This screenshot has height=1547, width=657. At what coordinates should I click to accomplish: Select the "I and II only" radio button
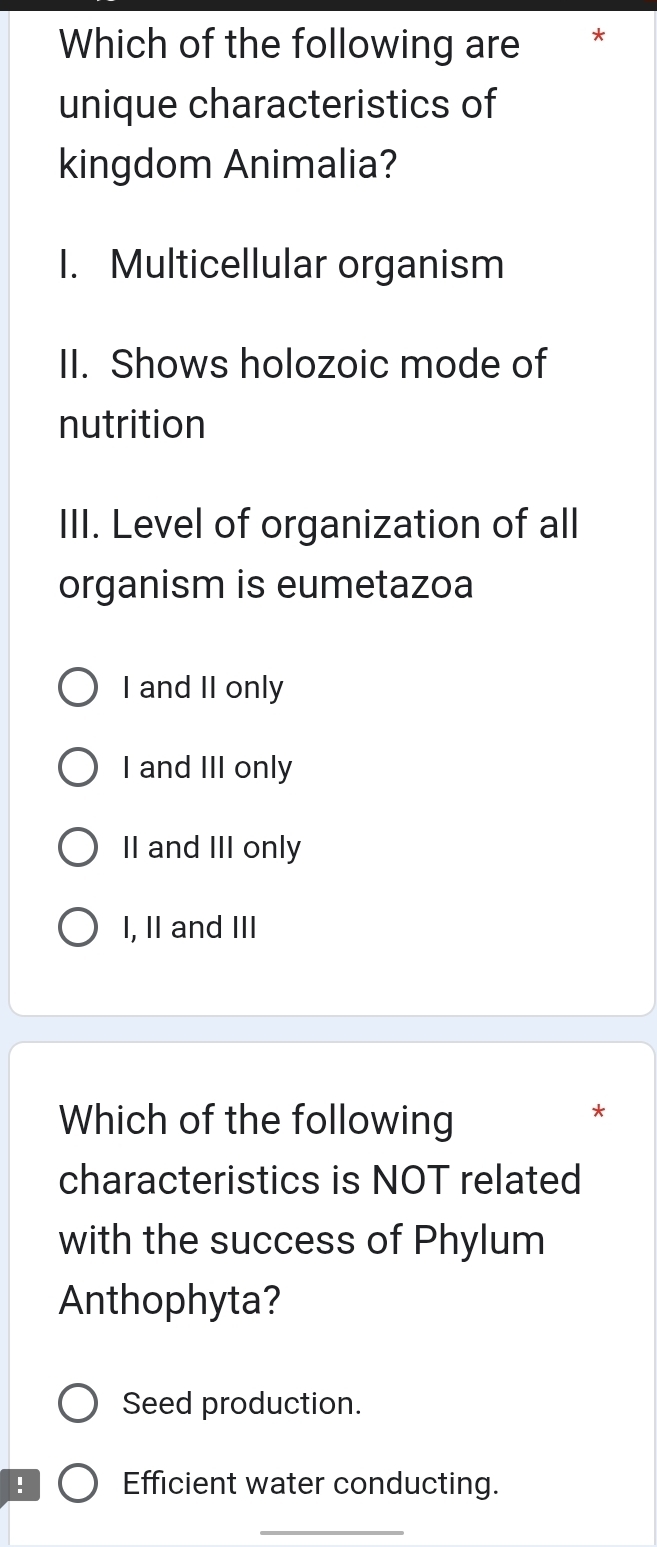pyautogui.click(x=77, y=687)
